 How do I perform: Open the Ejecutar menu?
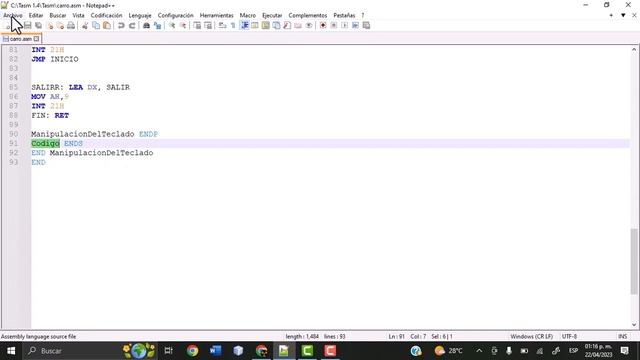coord(272,15)
